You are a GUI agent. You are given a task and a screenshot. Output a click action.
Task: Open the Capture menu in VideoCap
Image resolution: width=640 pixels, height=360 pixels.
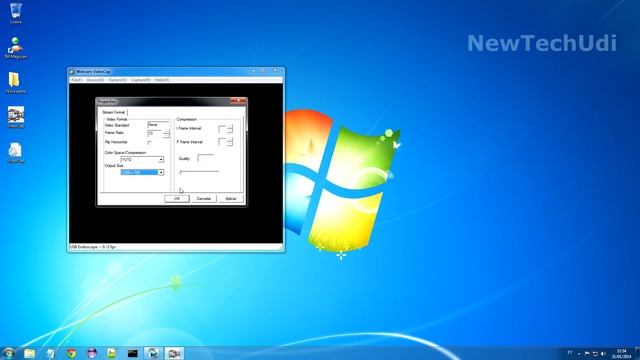[x=140, y=80]
